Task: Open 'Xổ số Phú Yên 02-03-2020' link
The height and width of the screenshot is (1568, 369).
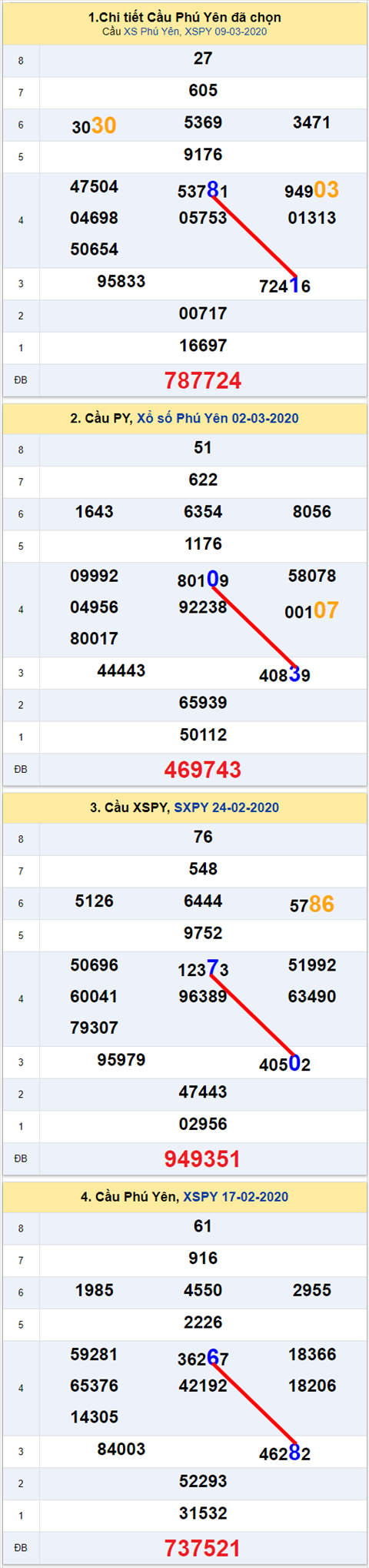Action: [218, 418]
